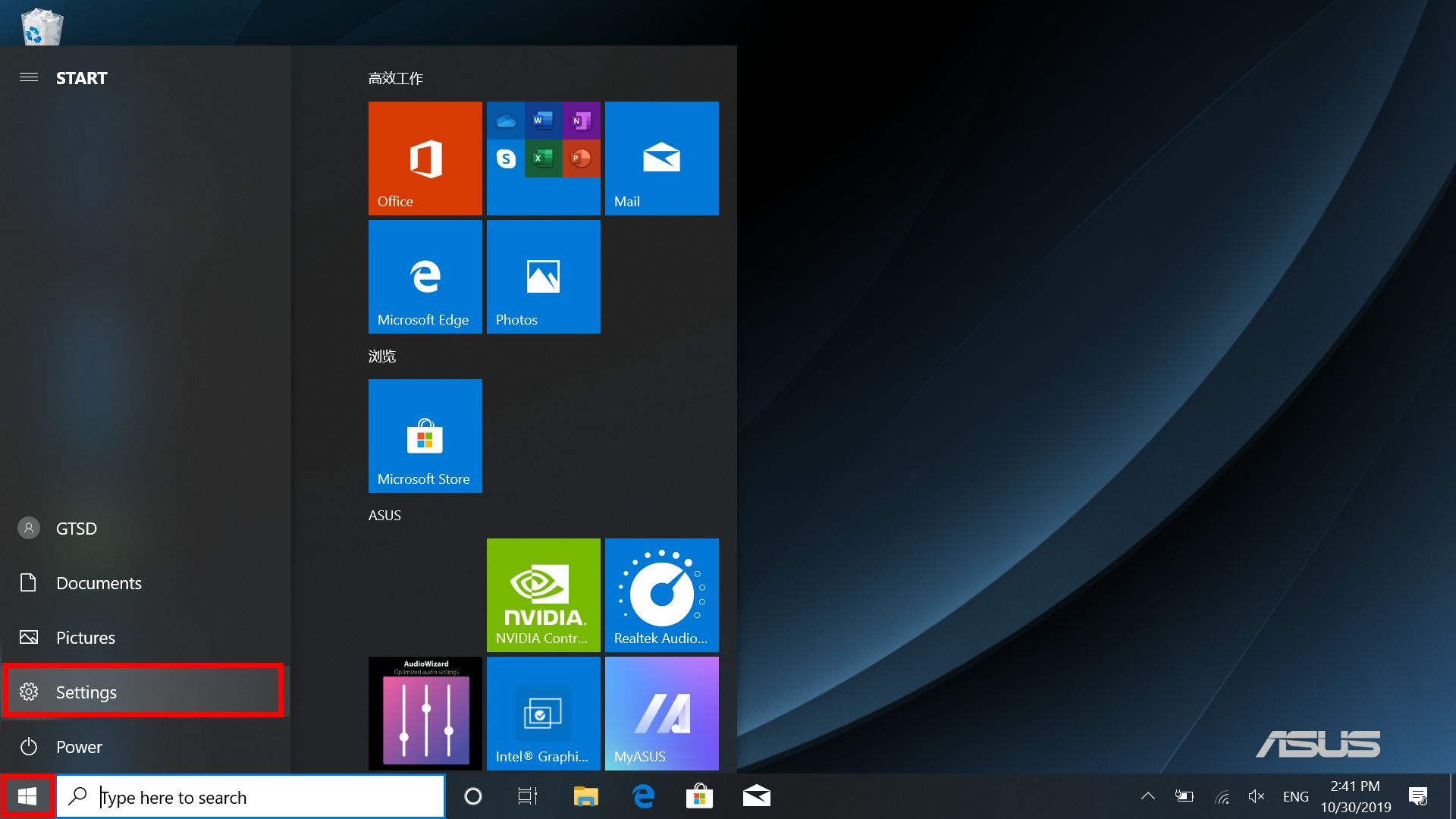Launch Edge from the taskbar
The width and height of the screenshot is (1456, 819).
643,796
